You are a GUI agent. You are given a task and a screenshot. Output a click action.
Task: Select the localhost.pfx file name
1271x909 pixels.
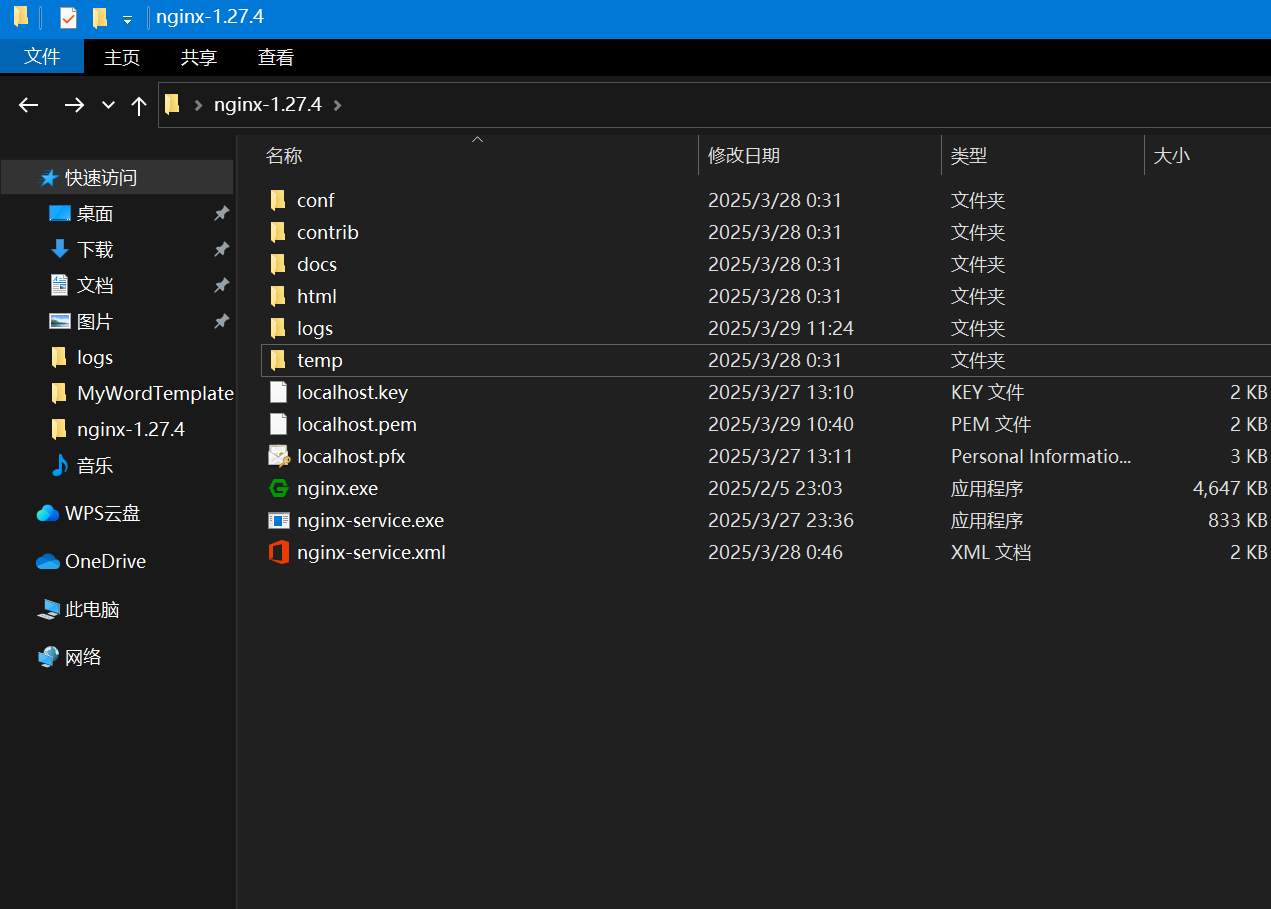point(351,456)
